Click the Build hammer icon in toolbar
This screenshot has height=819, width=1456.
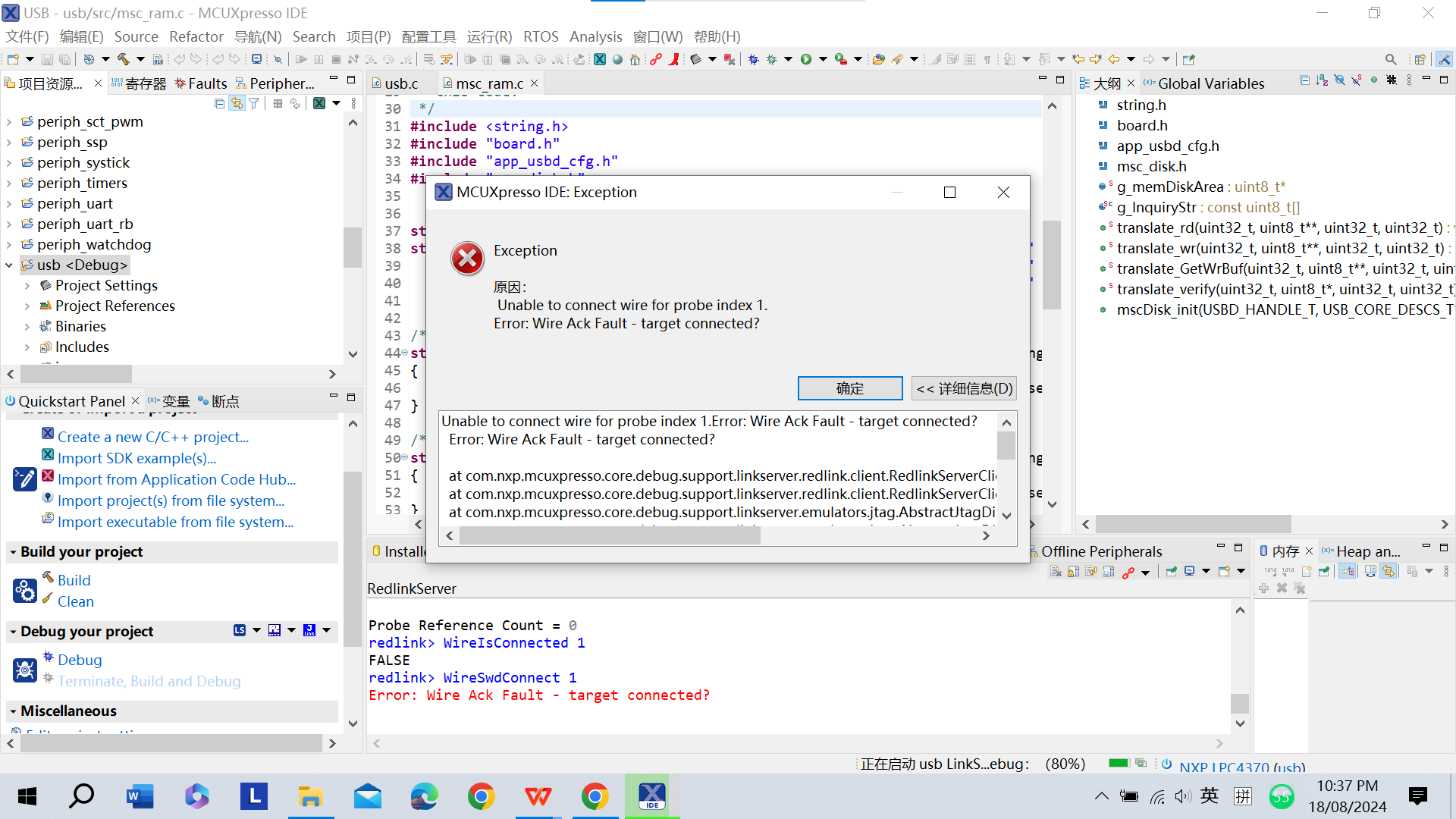pos(123,59)
